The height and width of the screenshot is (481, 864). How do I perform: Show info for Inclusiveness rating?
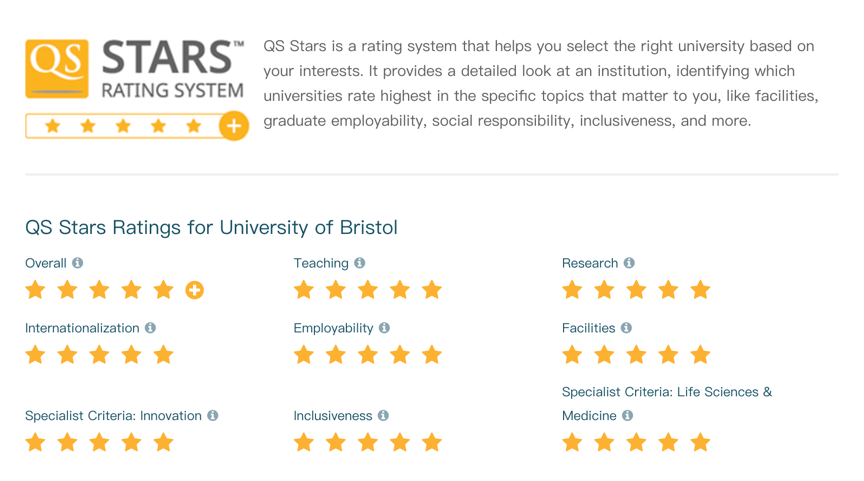tap(383, 416)
